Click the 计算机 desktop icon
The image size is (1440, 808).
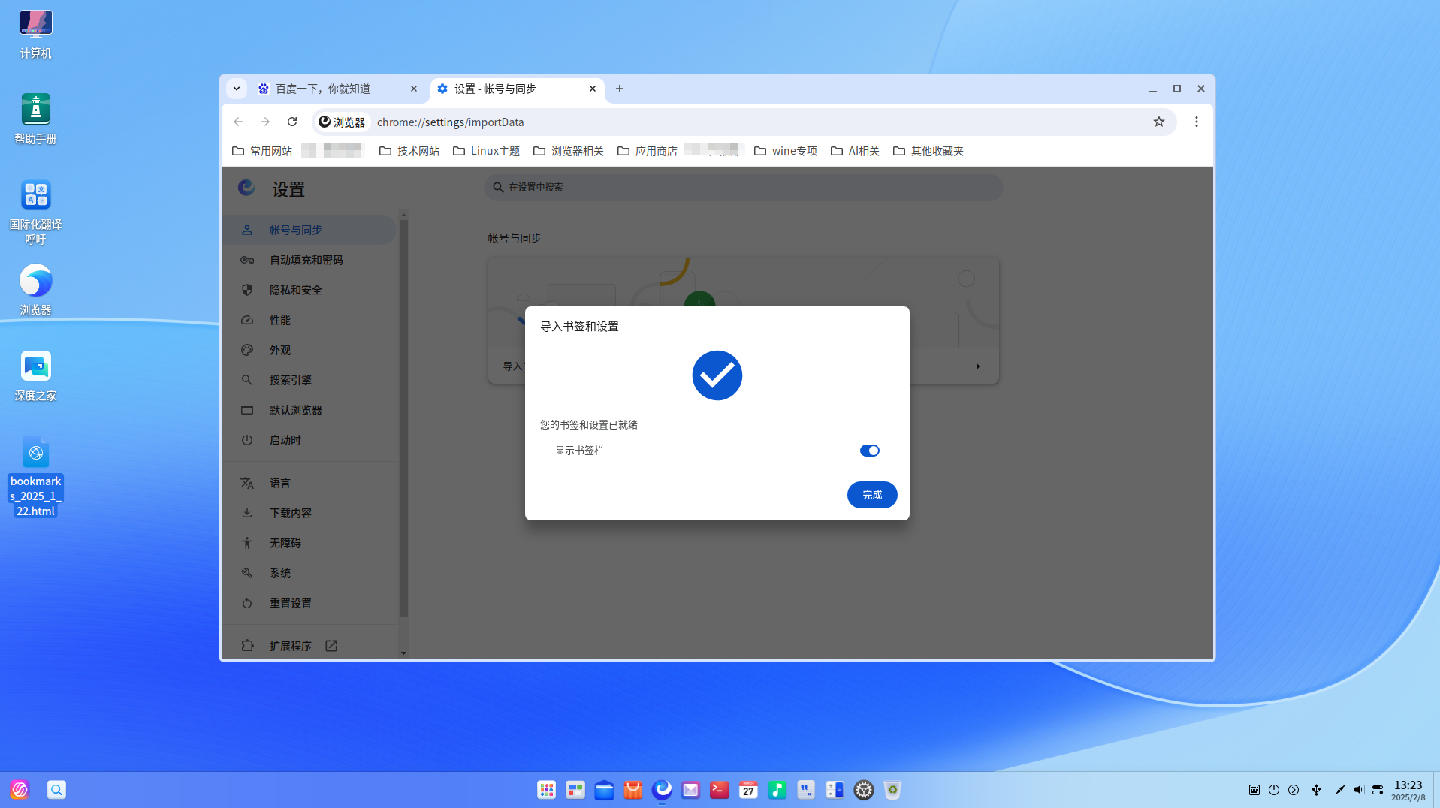click(x=36, y=34)
